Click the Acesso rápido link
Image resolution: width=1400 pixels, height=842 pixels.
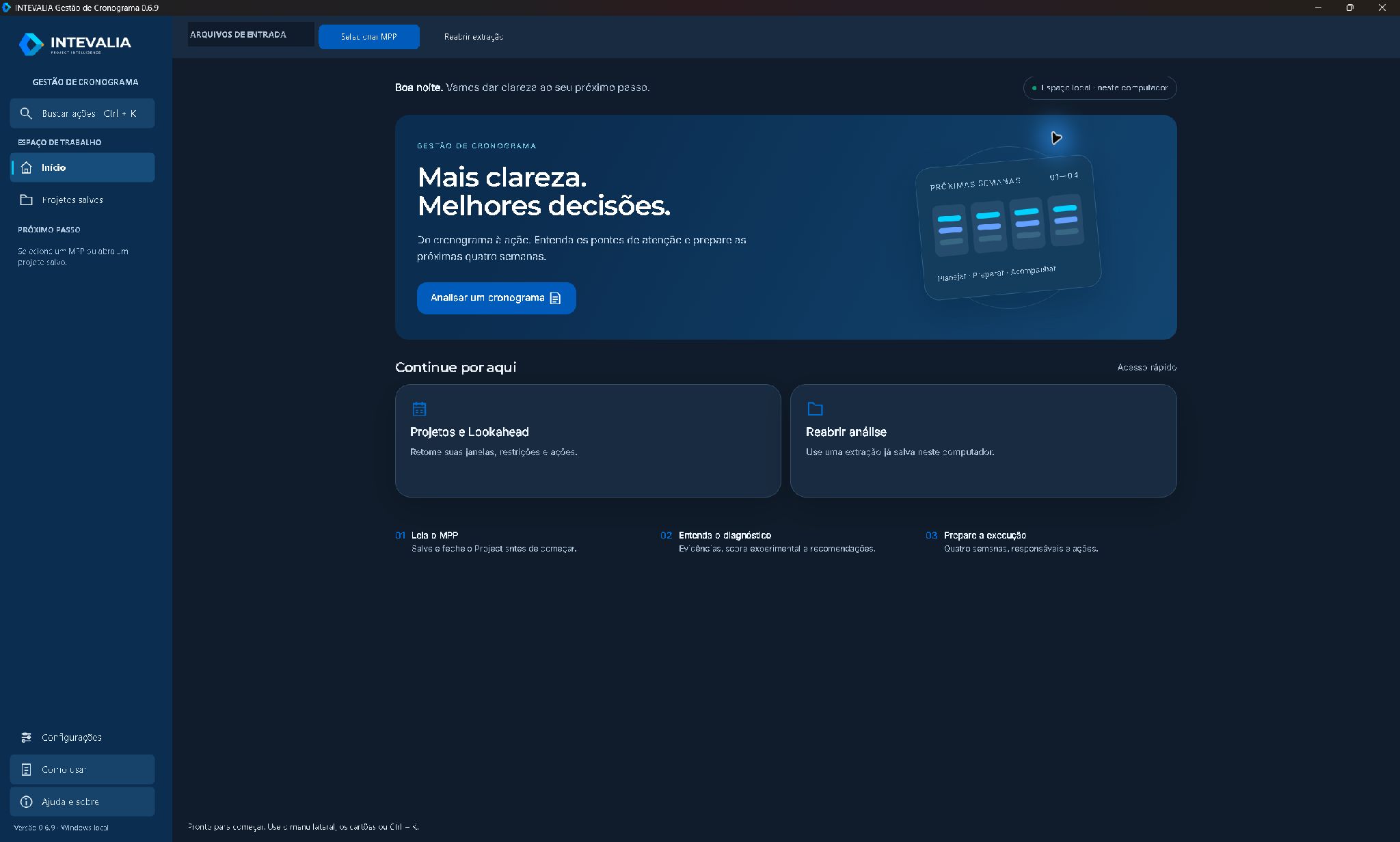(1147, 367)
